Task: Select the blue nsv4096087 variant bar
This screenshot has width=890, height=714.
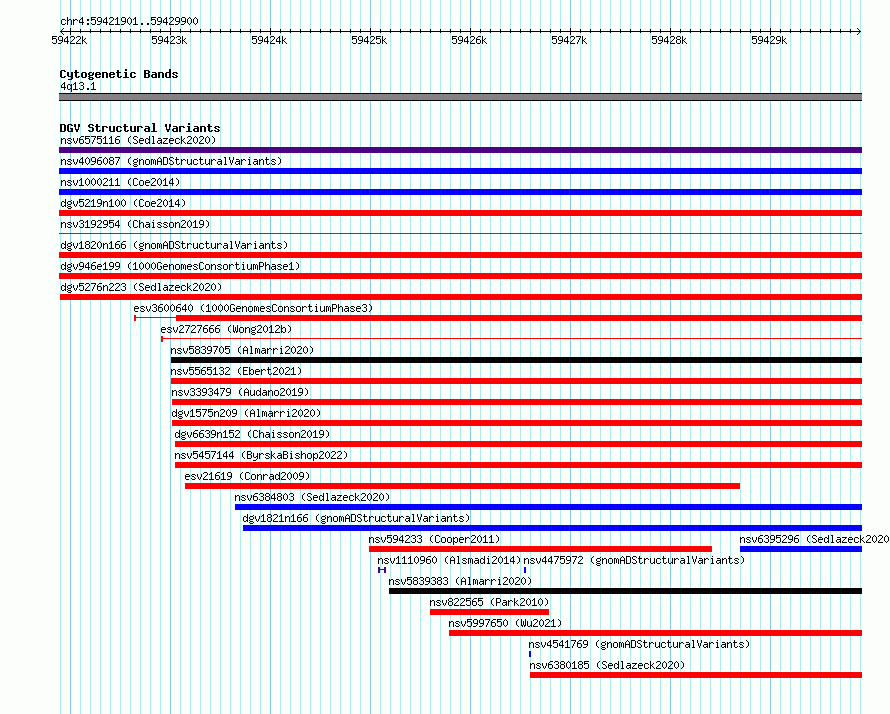Action: (460, 171)
